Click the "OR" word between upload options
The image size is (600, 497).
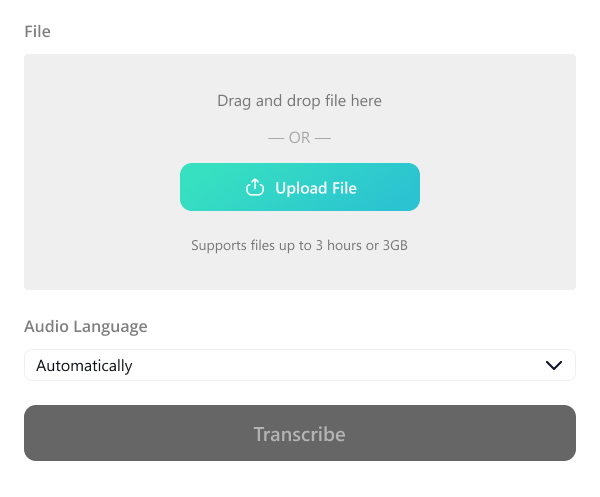tap(300, 138)
